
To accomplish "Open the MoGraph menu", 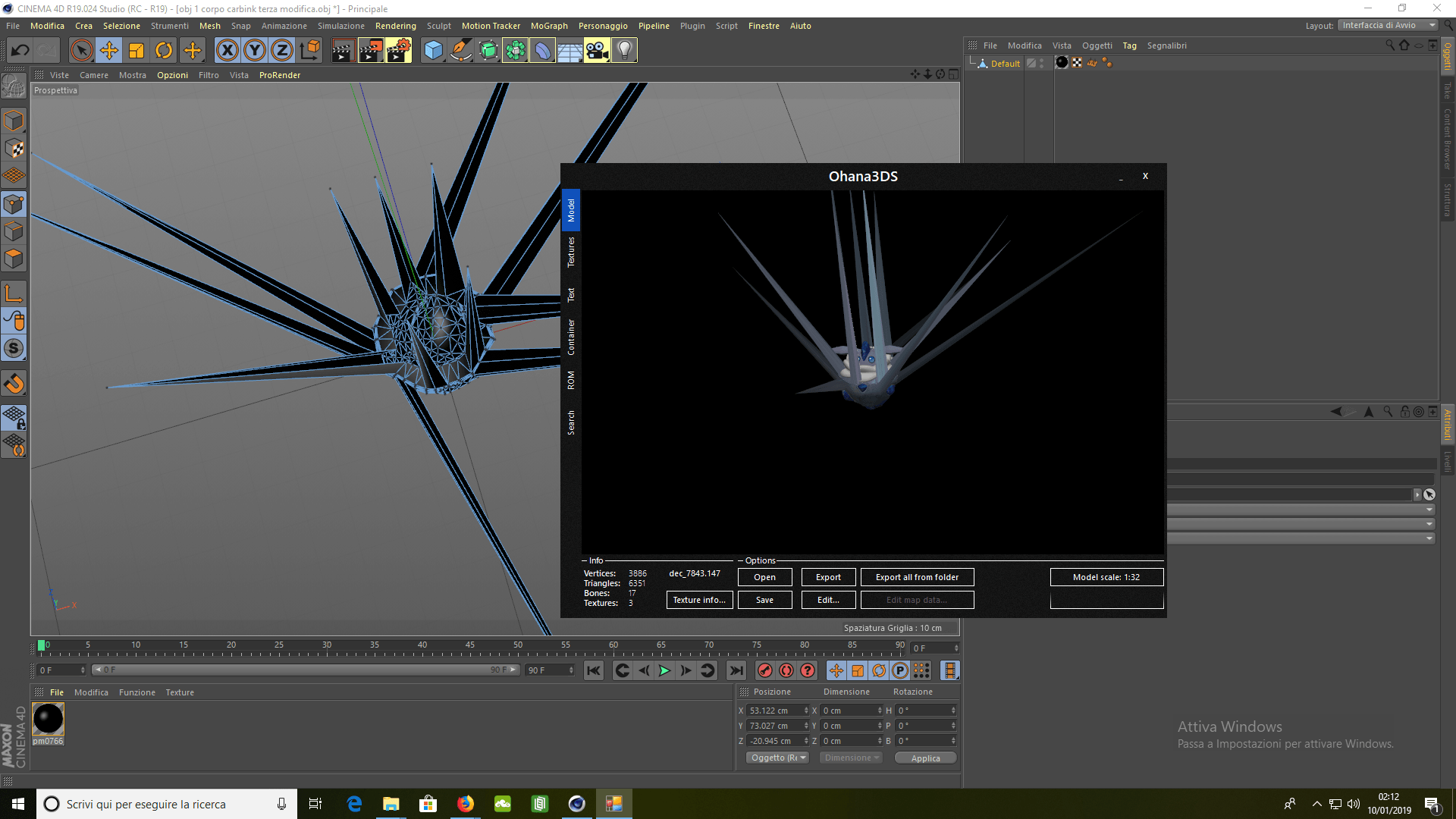I will click(x=549, y=26).
